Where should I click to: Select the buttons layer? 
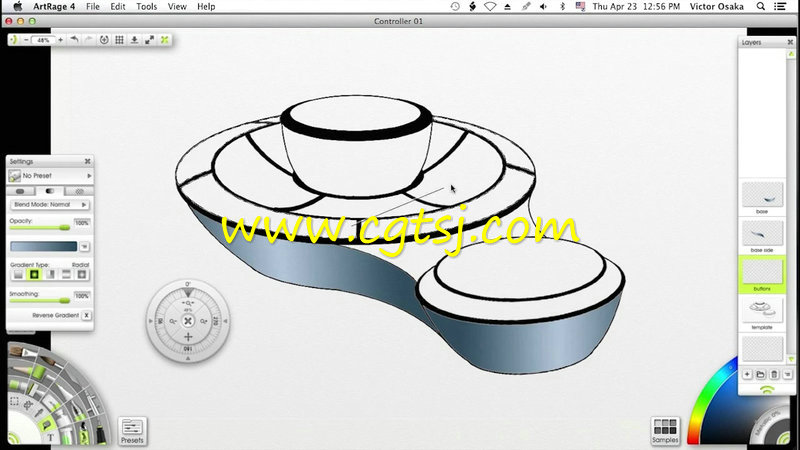point(762,274)
